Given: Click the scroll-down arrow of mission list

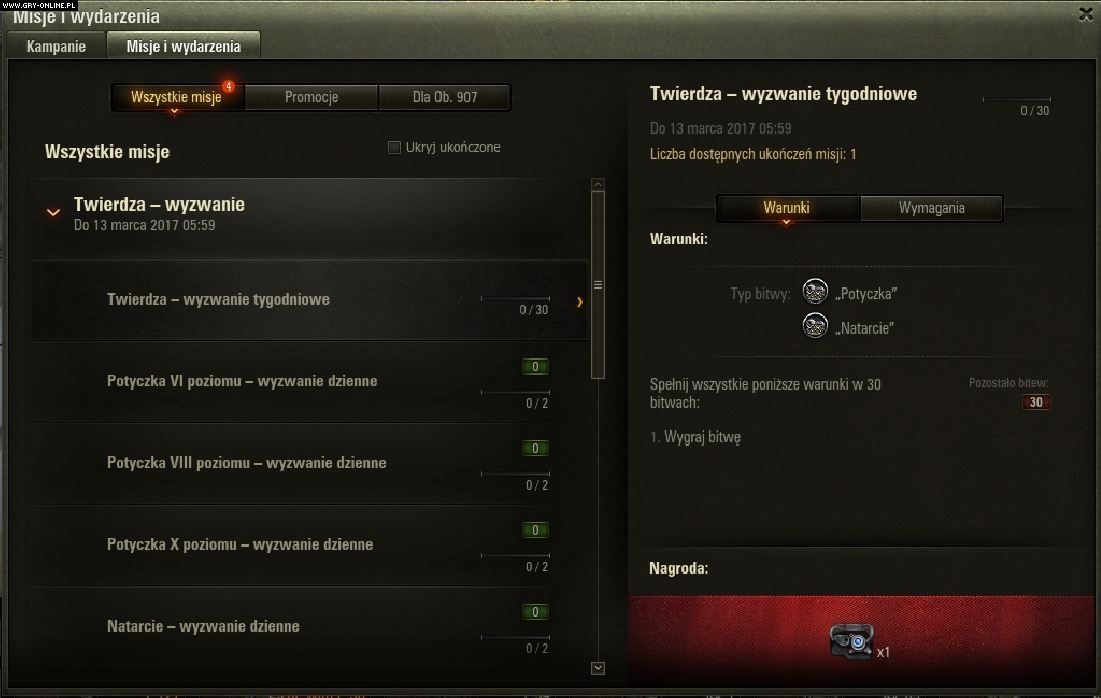Looking at the screenshot, I should click(598, 669).
